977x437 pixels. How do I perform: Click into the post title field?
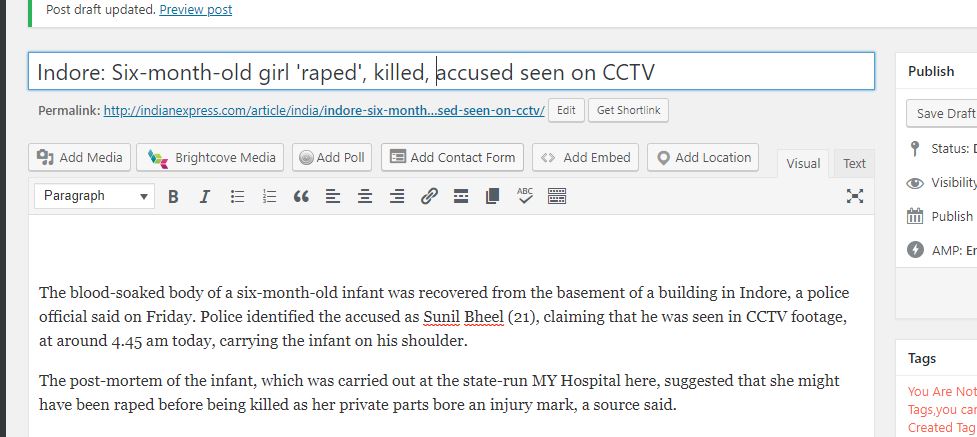(x=450, y=72)
